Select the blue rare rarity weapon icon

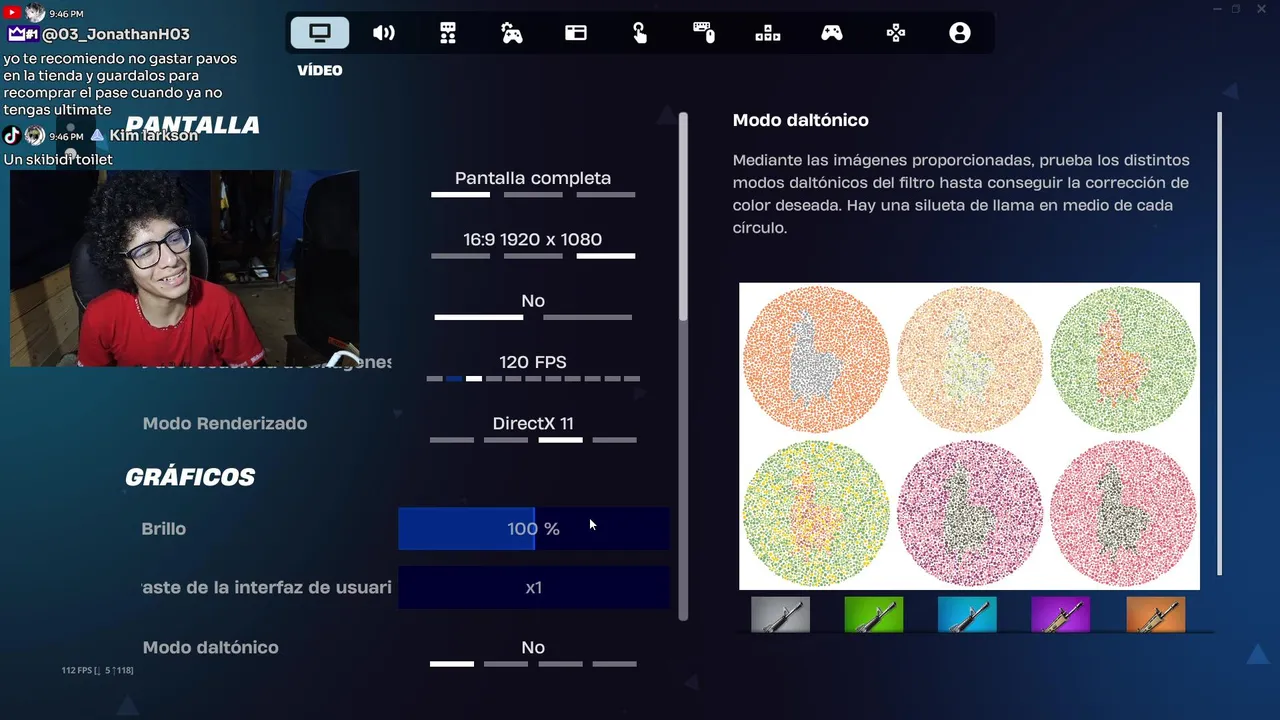coord(967,615)
